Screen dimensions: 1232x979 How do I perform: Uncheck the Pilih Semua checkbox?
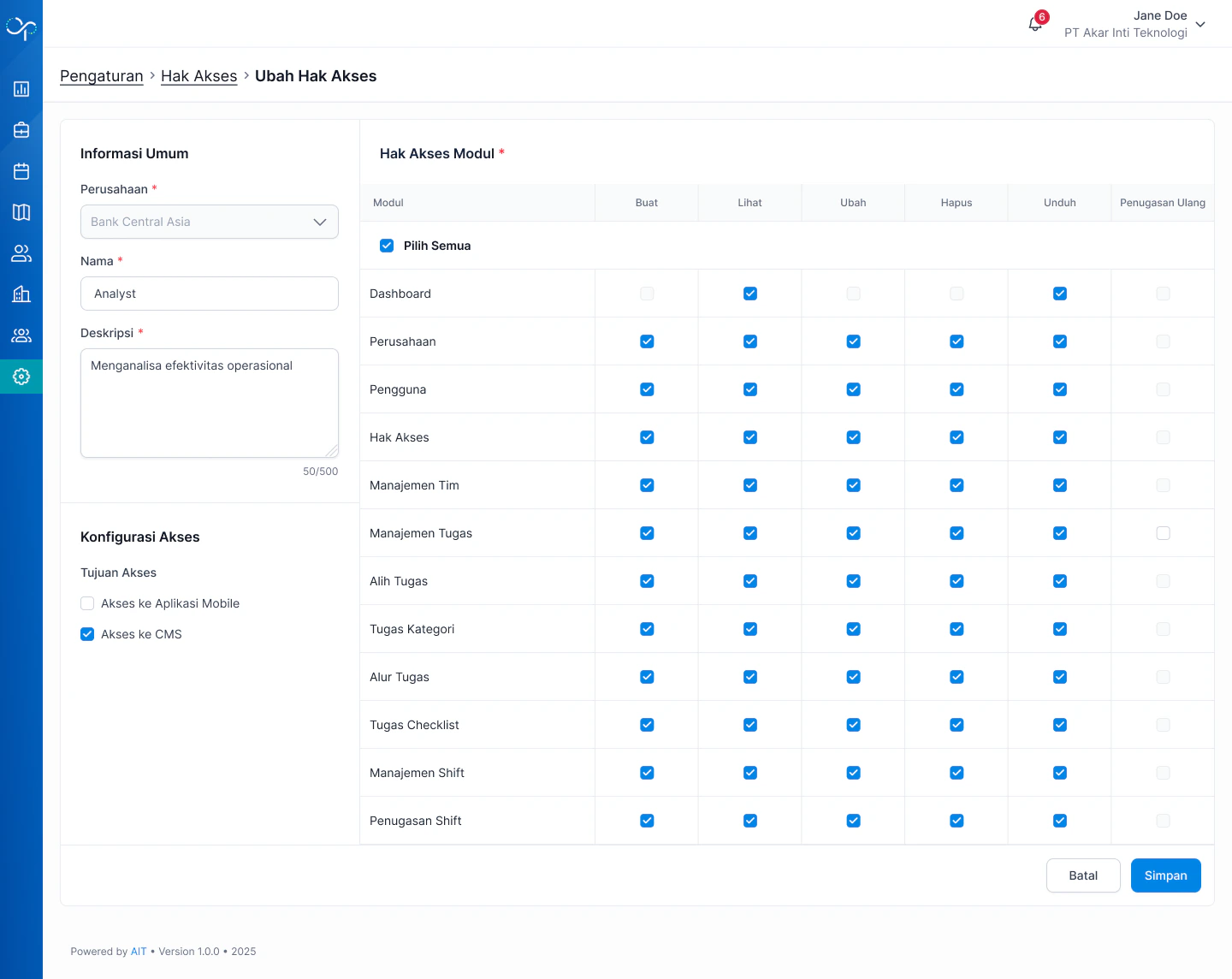(x=387, y=246)
